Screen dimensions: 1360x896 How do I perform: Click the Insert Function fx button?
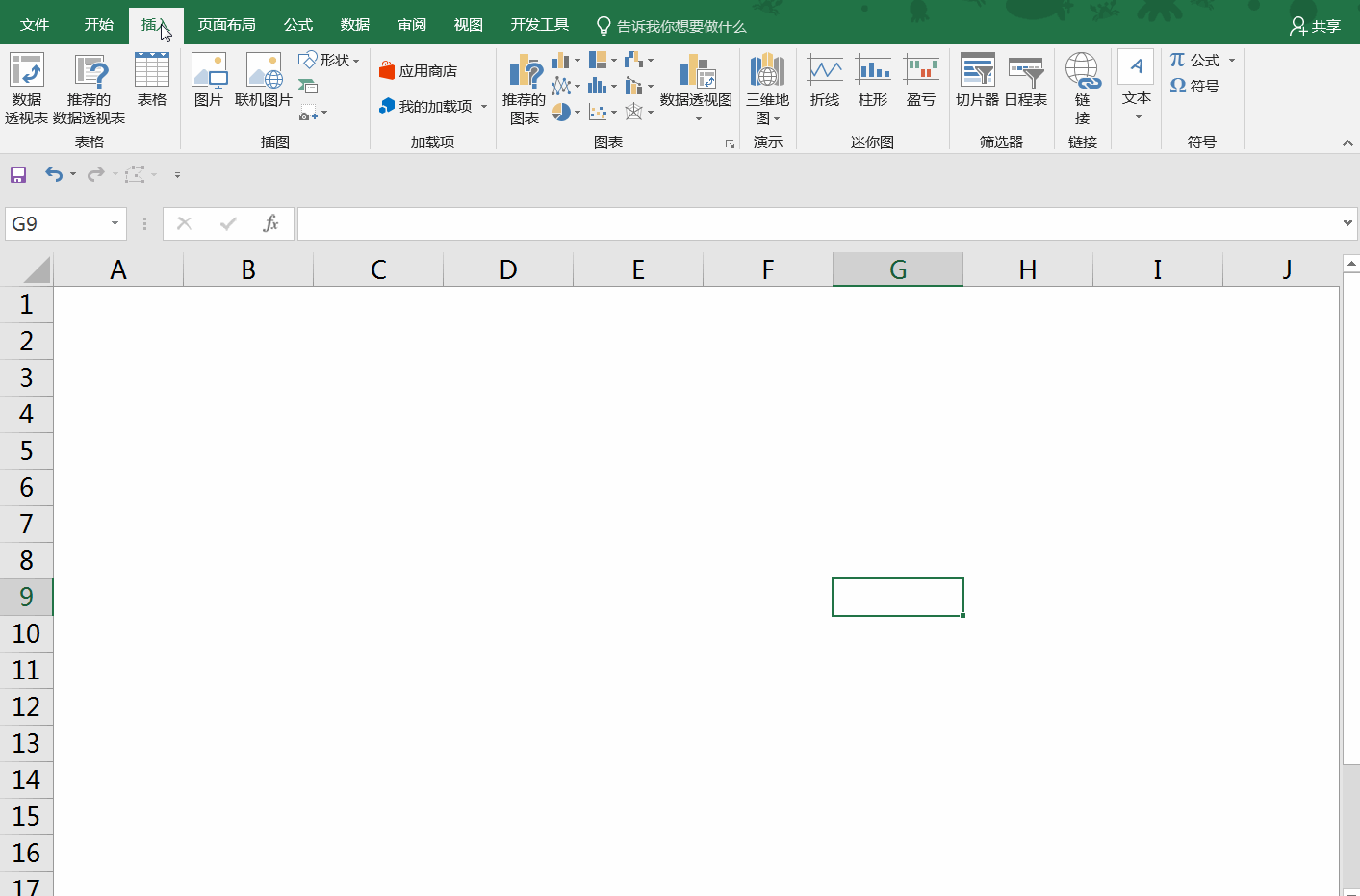tap(271, 223)
